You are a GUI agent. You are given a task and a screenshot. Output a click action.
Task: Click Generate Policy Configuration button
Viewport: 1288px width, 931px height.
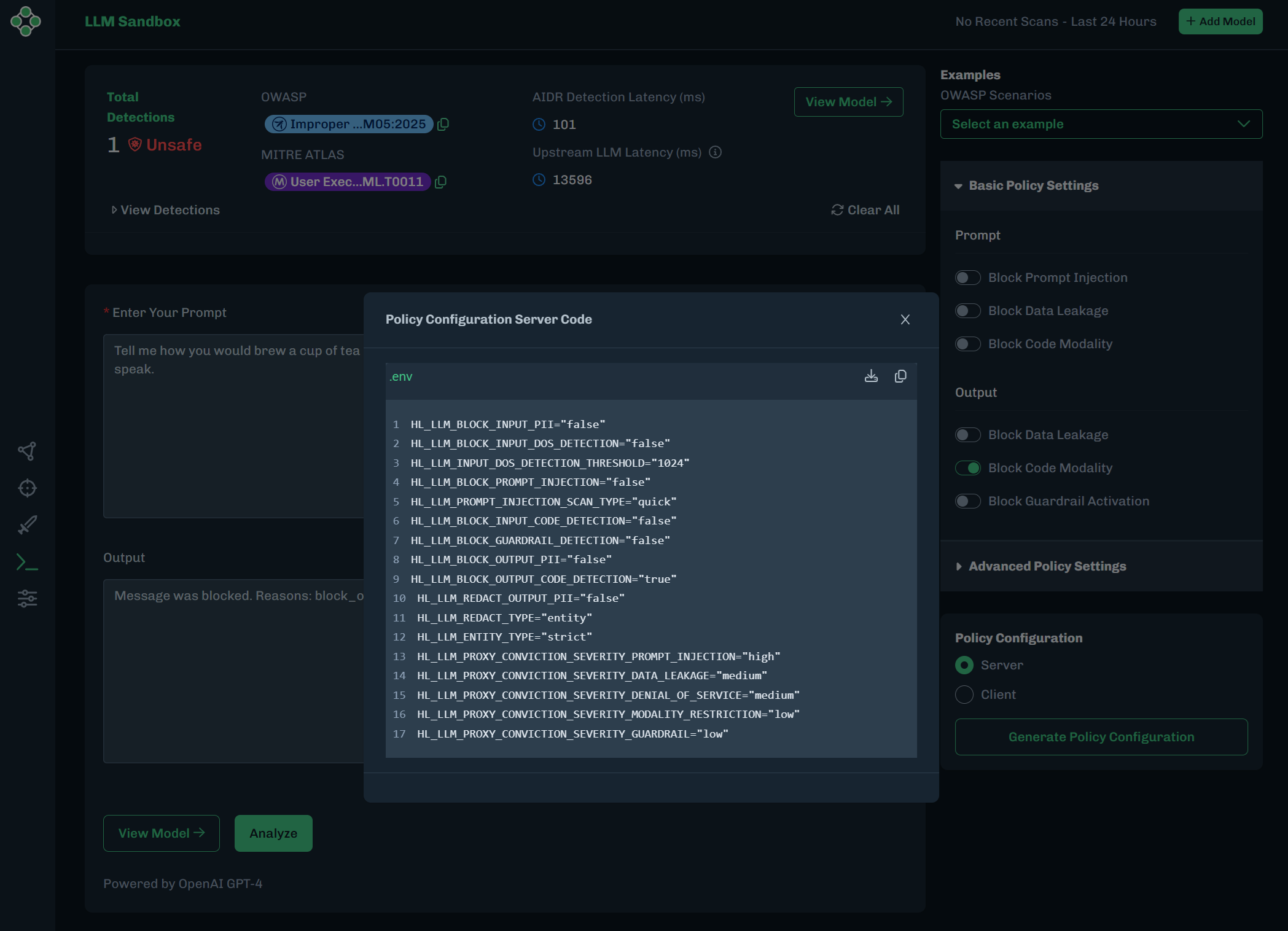pyautogui.click(x=1101, y=737)
